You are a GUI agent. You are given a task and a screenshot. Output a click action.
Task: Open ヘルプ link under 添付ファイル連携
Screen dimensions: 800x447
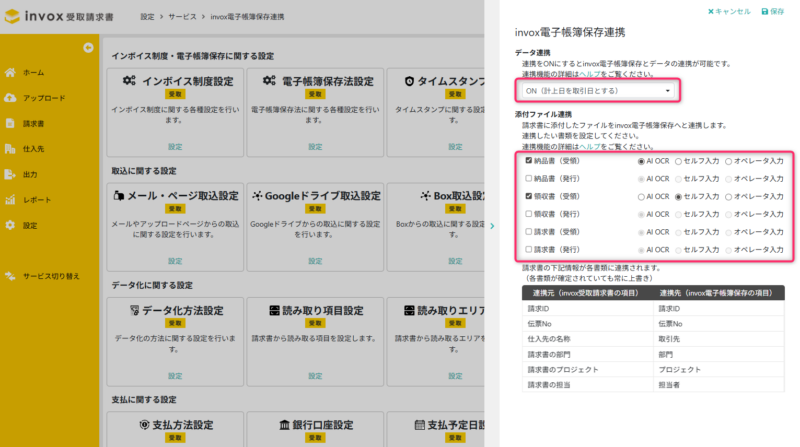click(x=590, y=146)
